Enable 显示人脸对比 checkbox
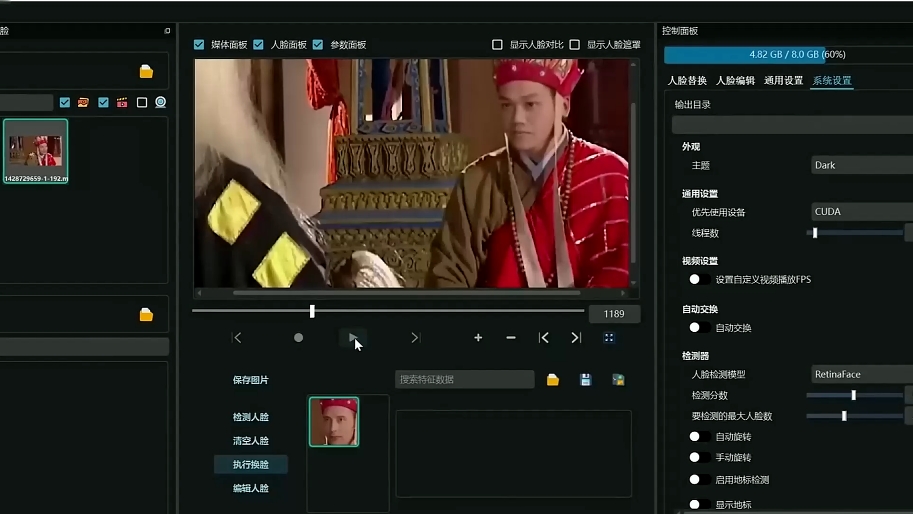This screenshot has height=514, width=913. pos(497,45)
